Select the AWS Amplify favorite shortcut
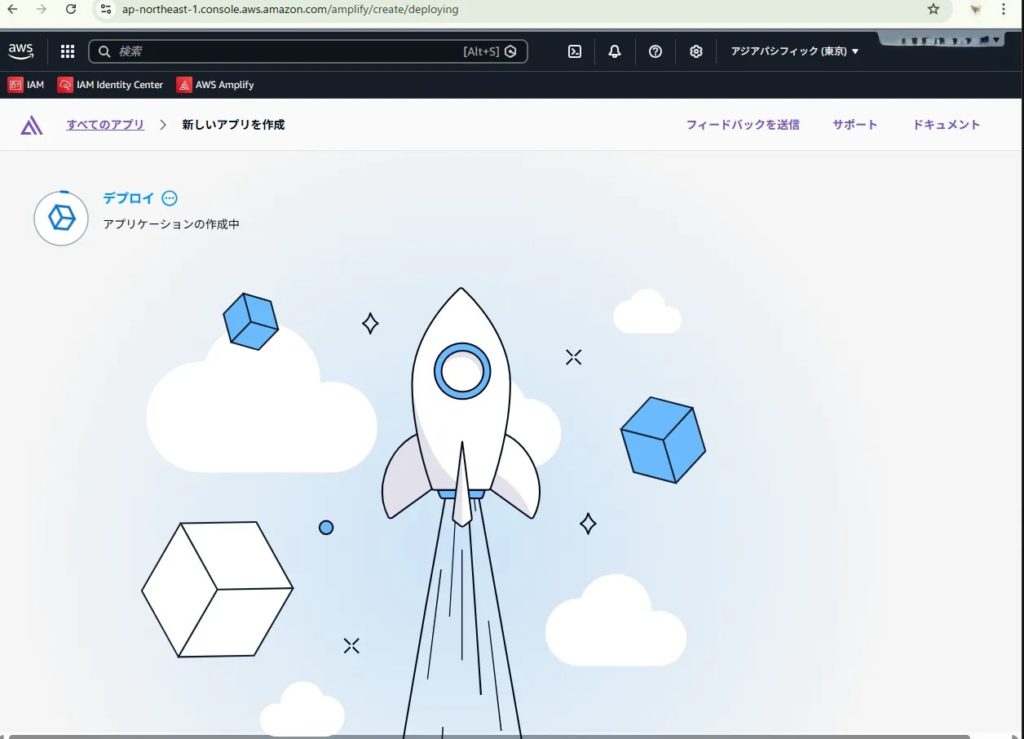The width and height of the screenshot is (1024, 739). (x=215, y=85)
